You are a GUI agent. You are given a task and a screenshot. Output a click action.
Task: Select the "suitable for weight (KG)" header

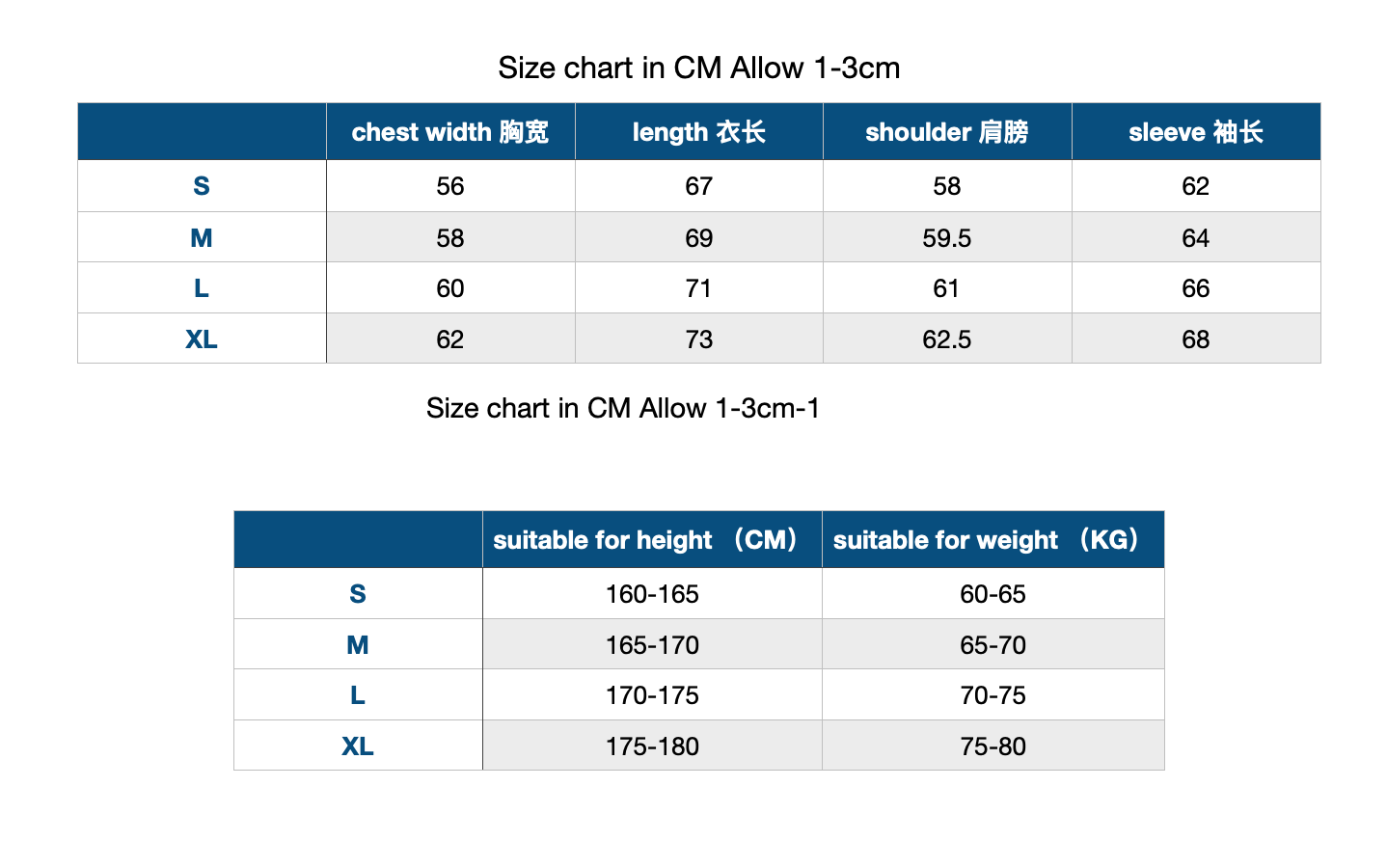click(x=992, y=540)
